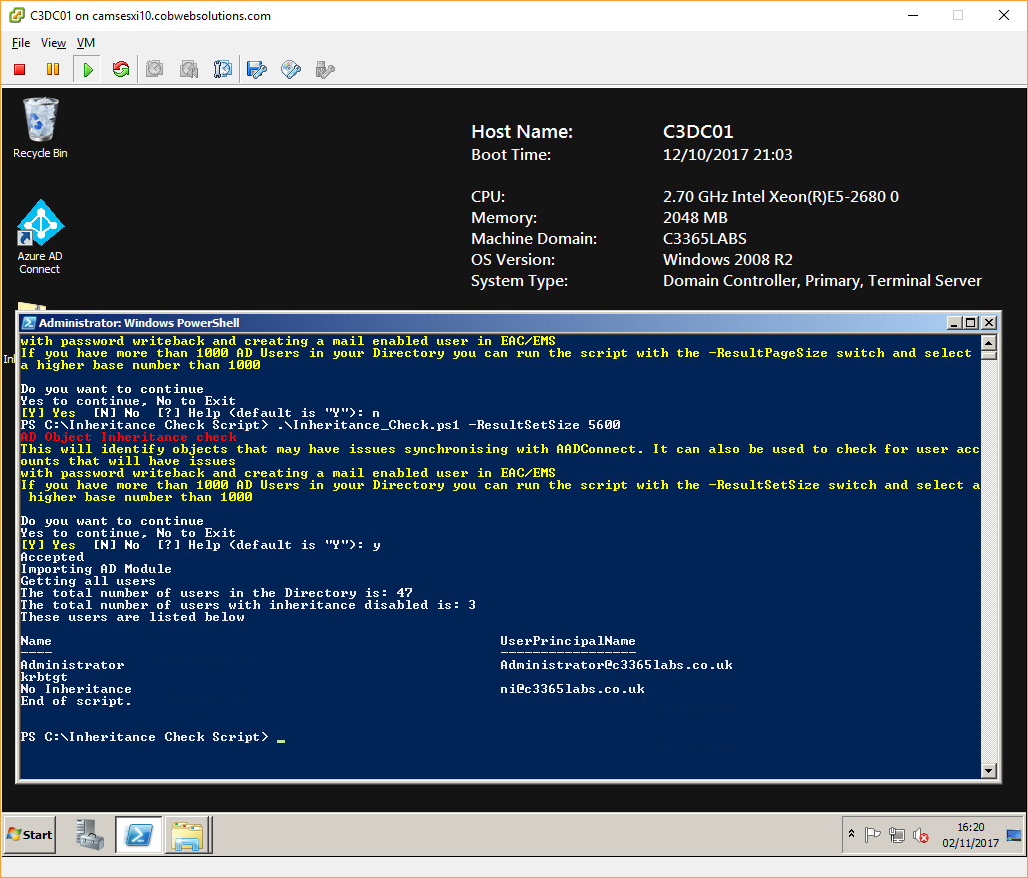1028x878 pixels.
Task: Reset the virtual machine
Action: [x=121, y=69]
